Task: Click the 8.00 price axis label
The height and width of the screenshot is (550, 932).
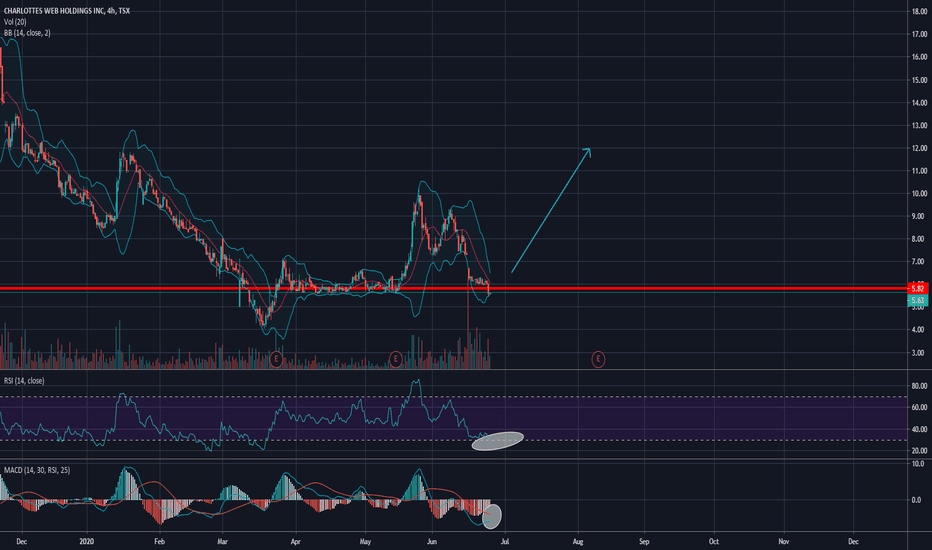Action: tap(919, 239)
